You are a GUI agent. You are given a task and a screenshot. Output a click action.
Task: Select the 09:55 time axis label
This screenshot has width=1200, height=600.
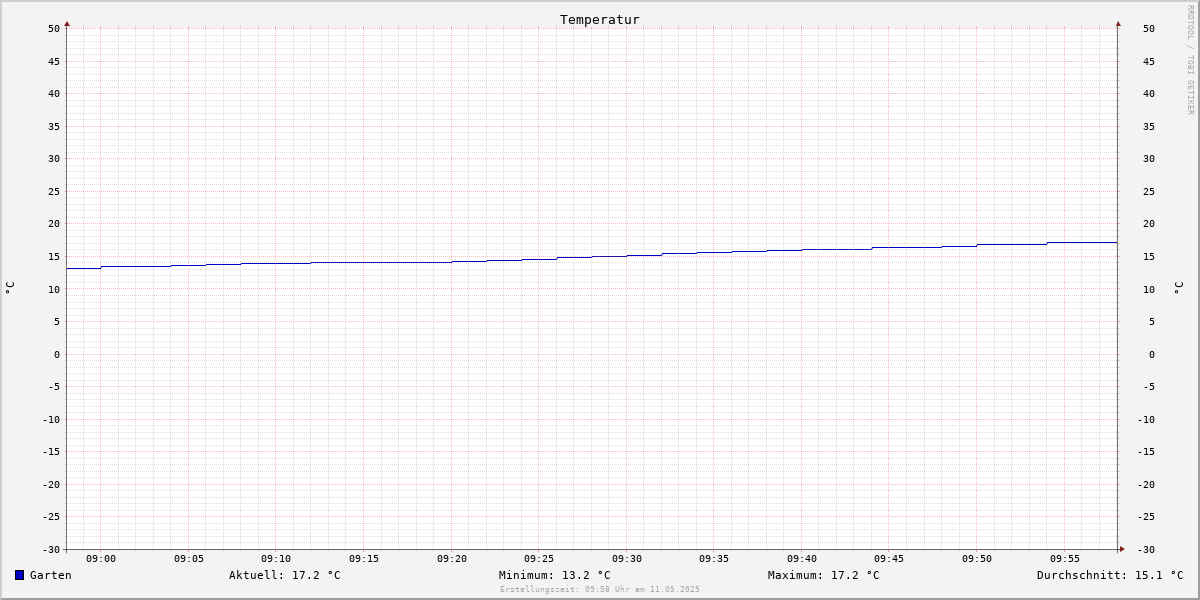(x=1065, y=559)
